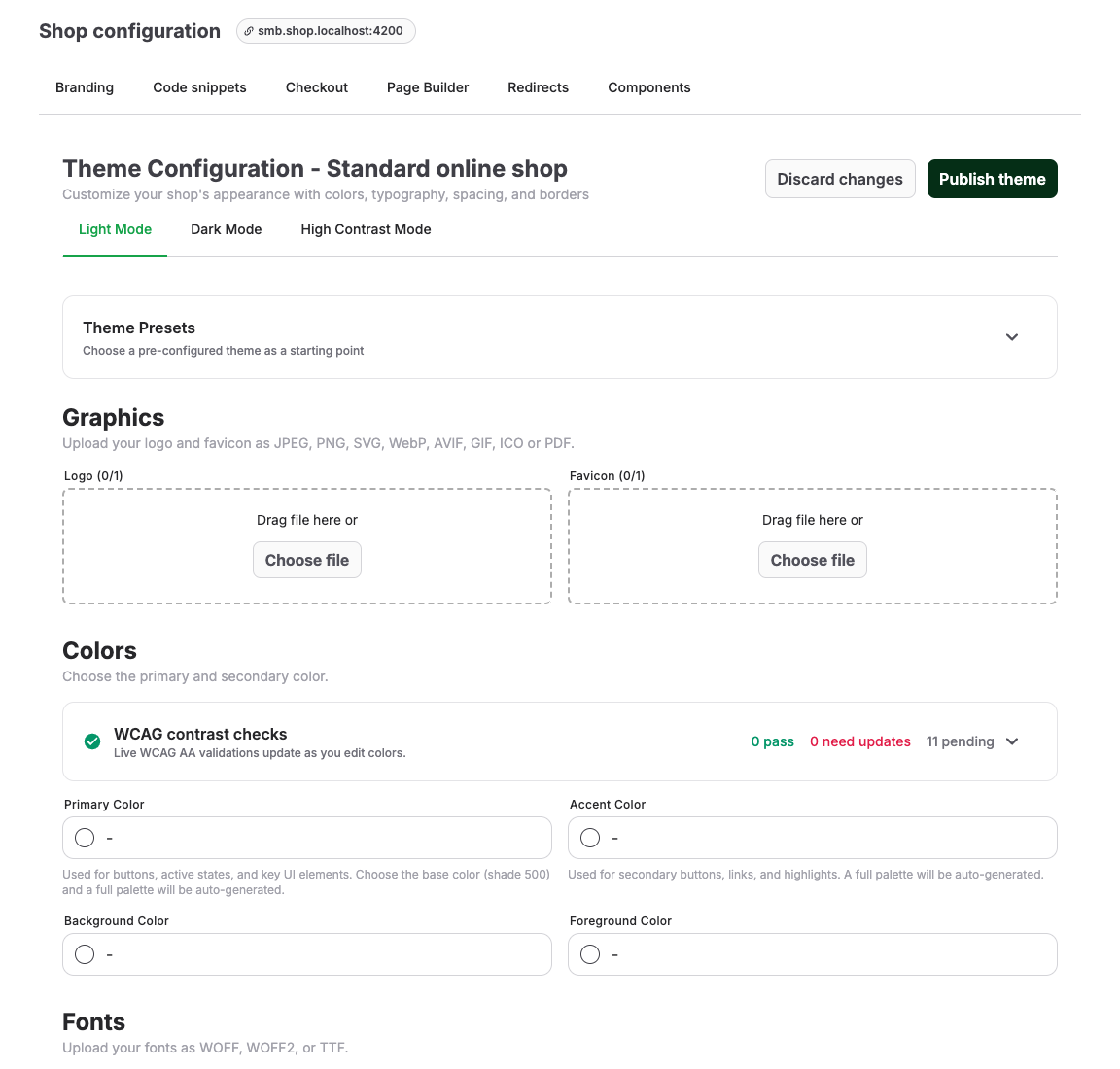Switch to the Checkout tab
This screenshot has height=1069, width=1120.
pos(316,87)
